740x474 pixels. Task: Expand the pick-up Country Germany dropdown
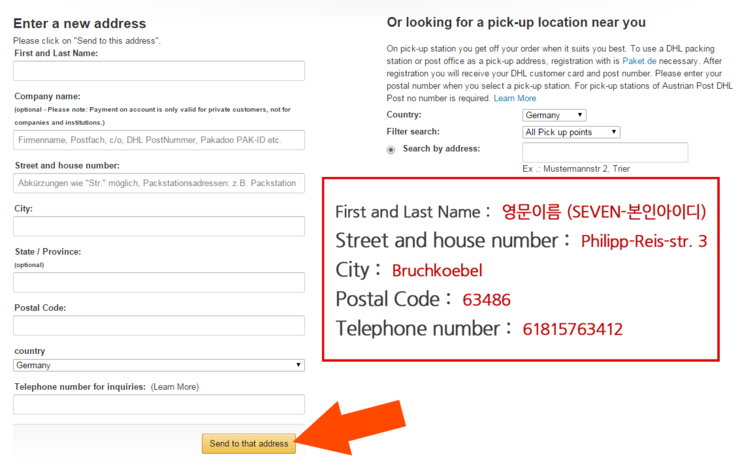click(554, 115)
